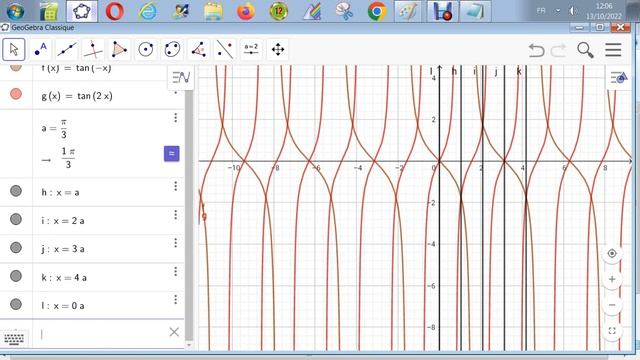Click the volume icon in system tray
The image size is (640, 360).
point(572,11)
